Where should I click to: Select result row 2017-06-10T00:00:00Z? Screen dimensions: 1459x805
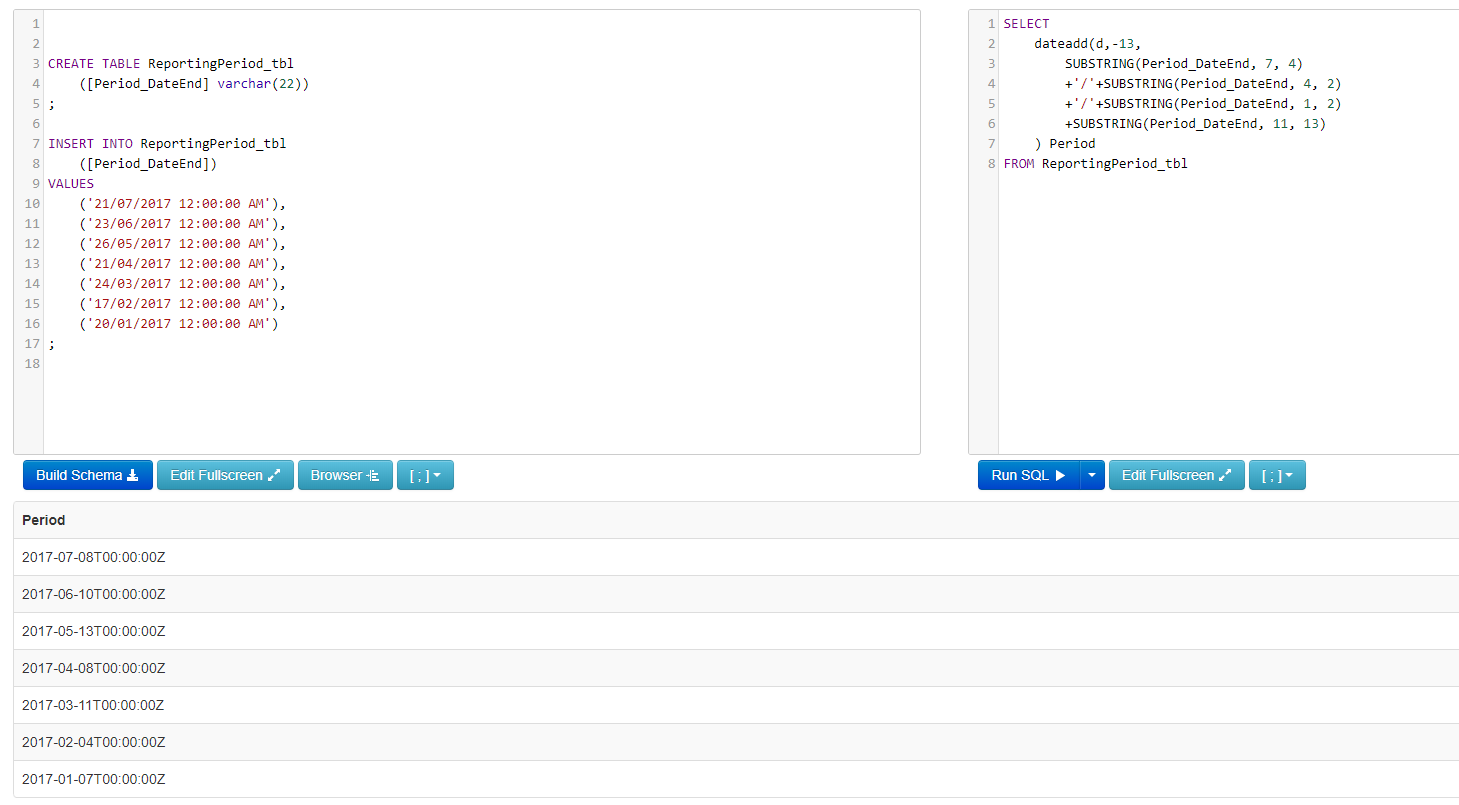tap(736, 594)
